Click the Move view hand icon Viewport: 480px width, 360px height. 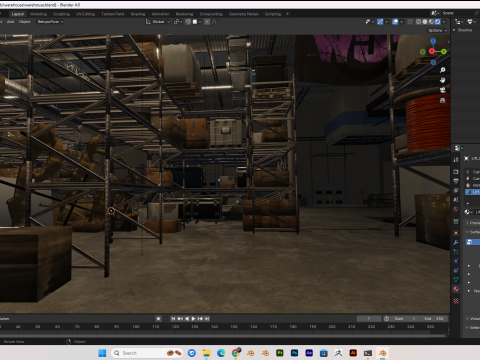click(443, 80)
